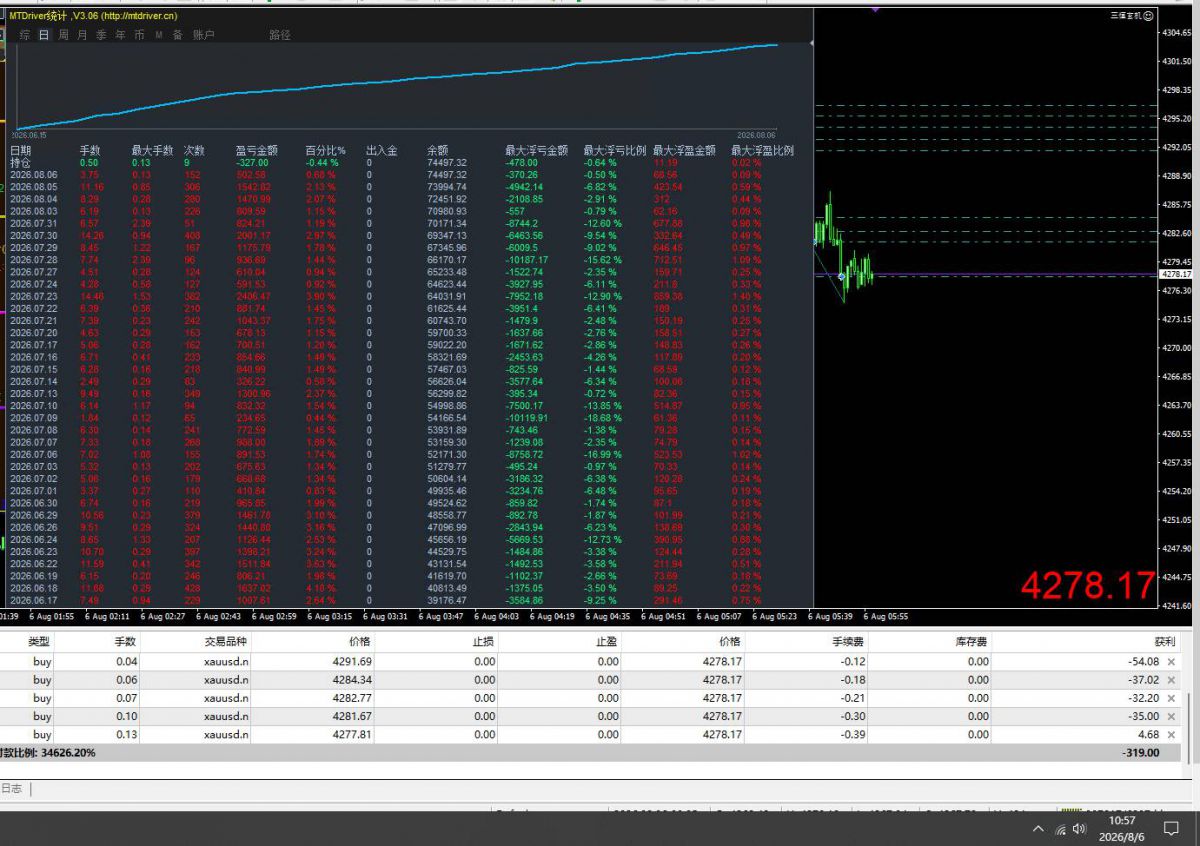This screenshot has height=846, width=1200.
Task: Select the 年 yearly statistics tab
Action: 120,35
